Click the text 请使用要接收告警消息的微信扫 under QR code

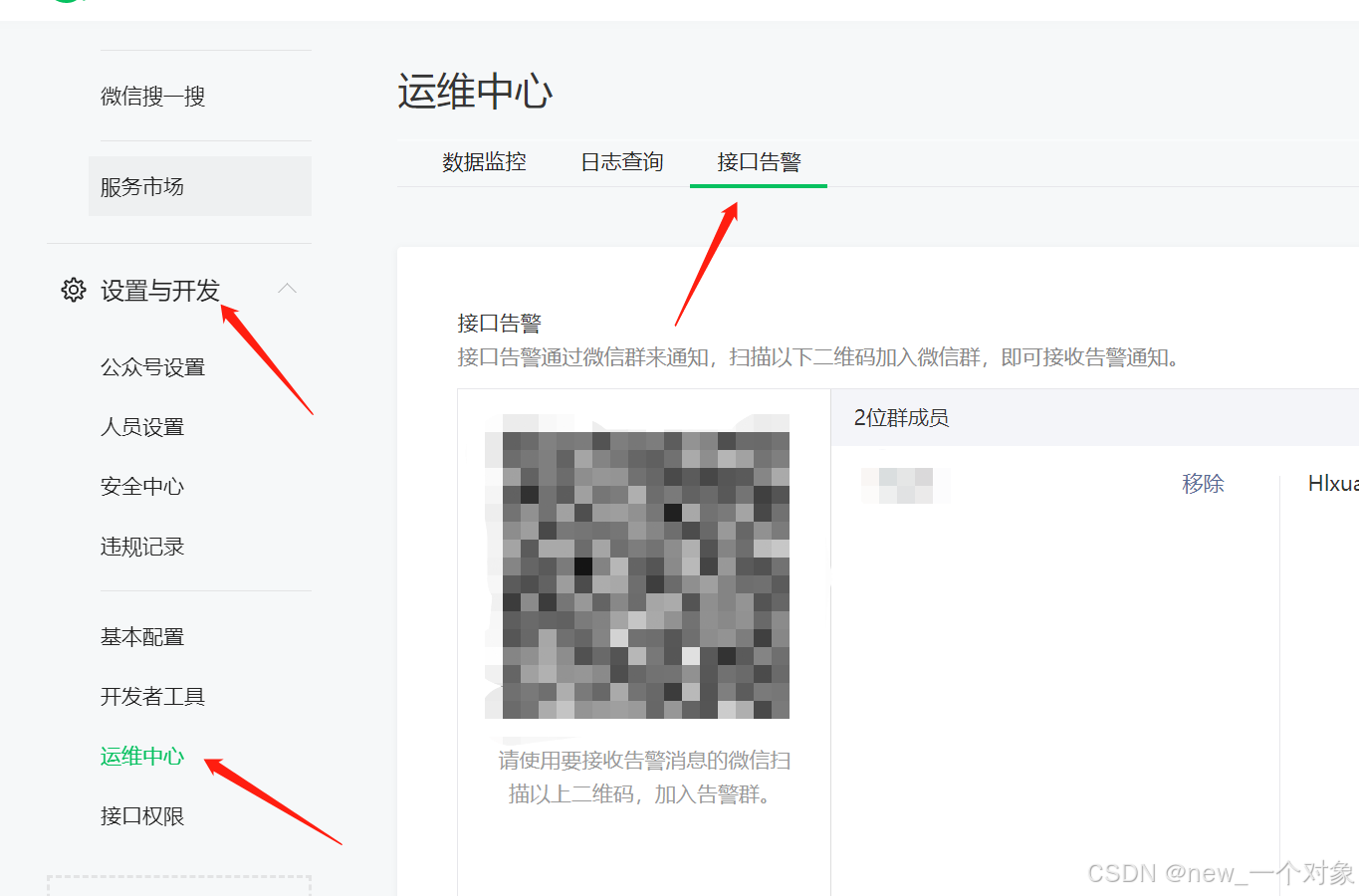644,761
